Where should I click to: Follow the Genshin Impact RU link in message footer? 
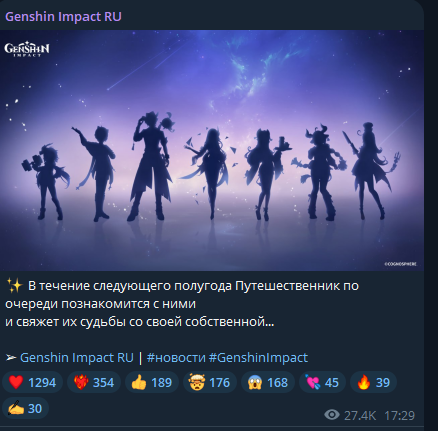(x=77, y=357)
